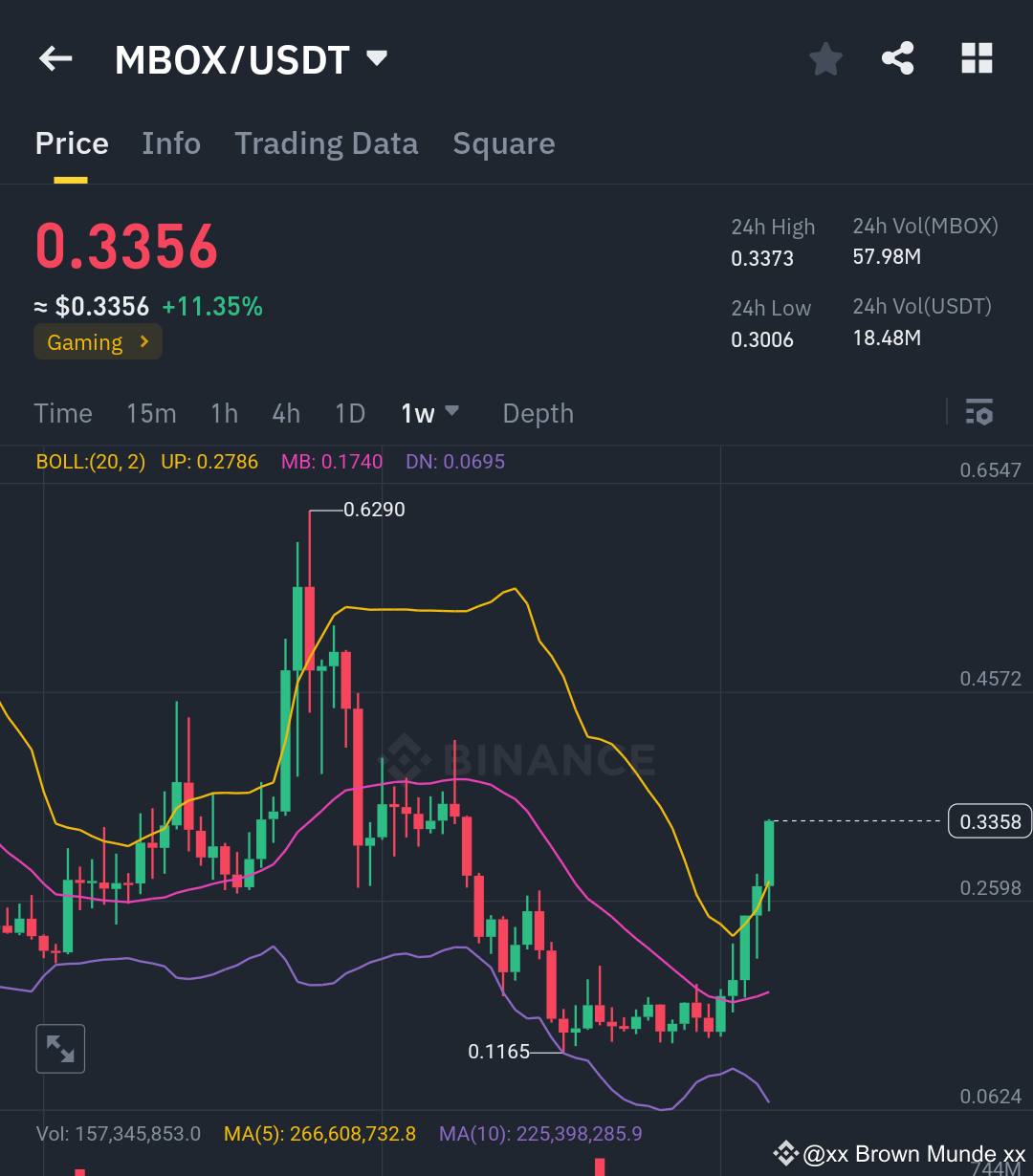
Task: Tap the UP: 0.2786 band value
Action: 209,462
